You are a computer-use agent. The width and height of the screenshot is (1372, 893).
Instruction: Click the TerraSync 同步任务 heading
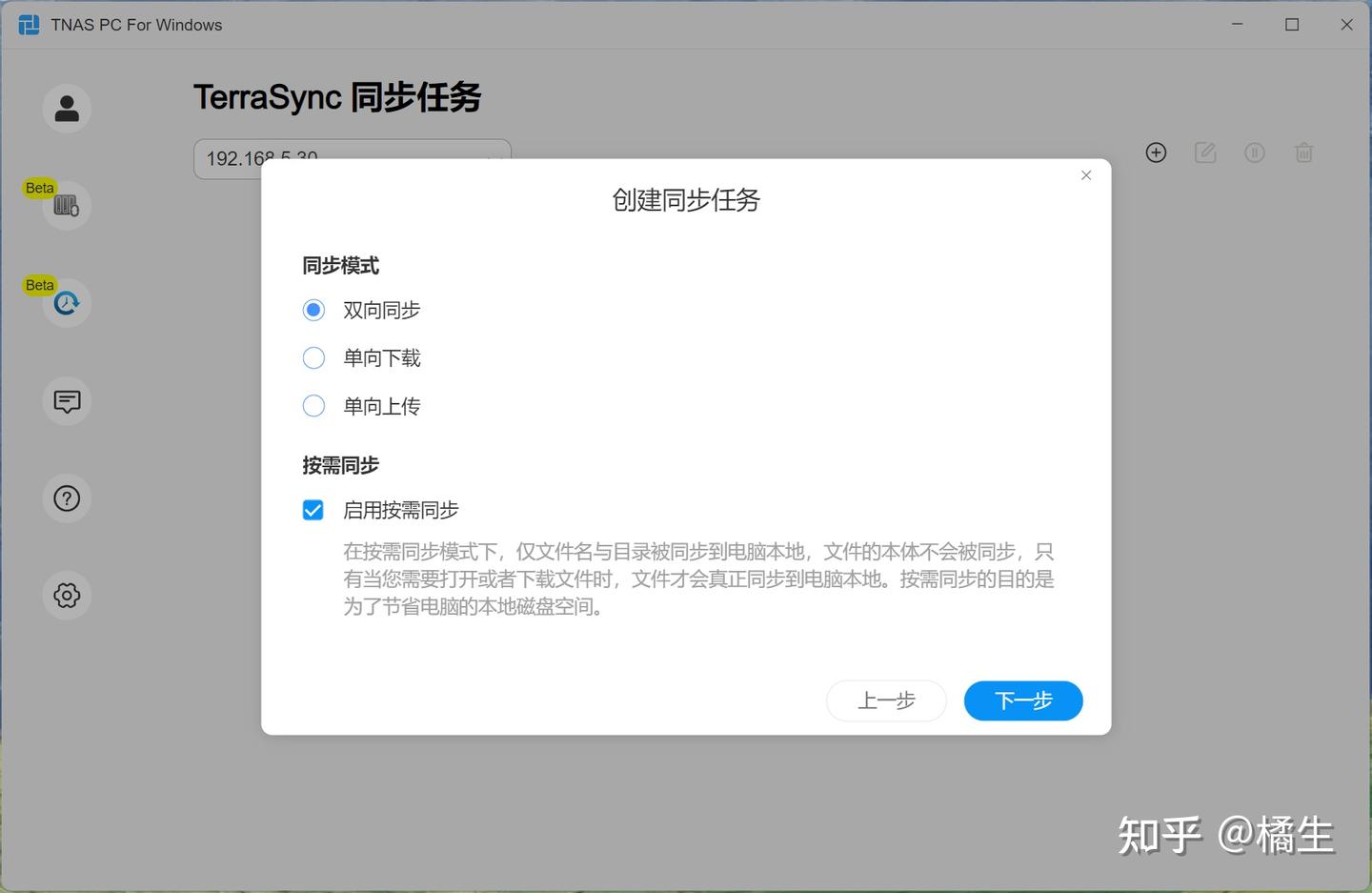(338, 96)
